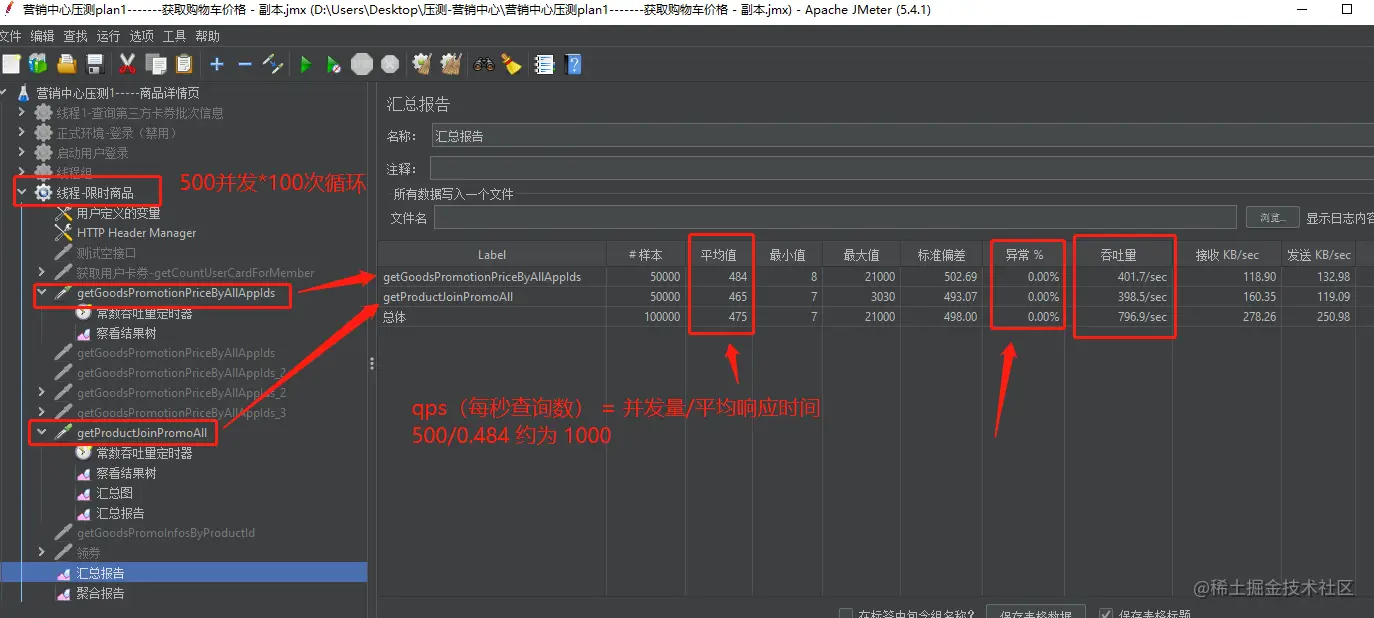Cut the selected element with scissors icon

(x=126, y=64)
